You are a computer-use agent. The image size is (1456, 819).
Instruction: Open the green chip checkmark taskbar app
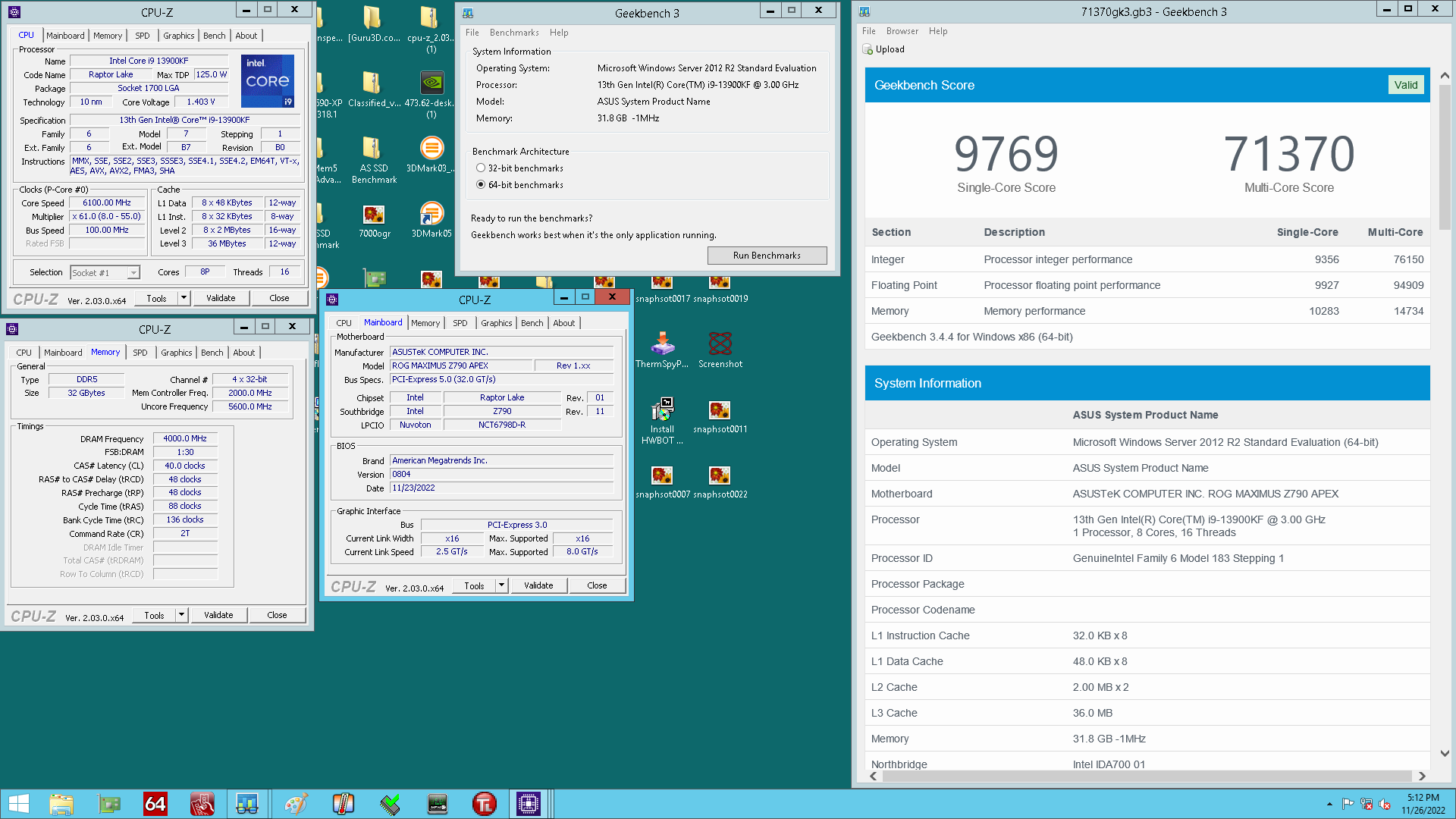(391, 804)
